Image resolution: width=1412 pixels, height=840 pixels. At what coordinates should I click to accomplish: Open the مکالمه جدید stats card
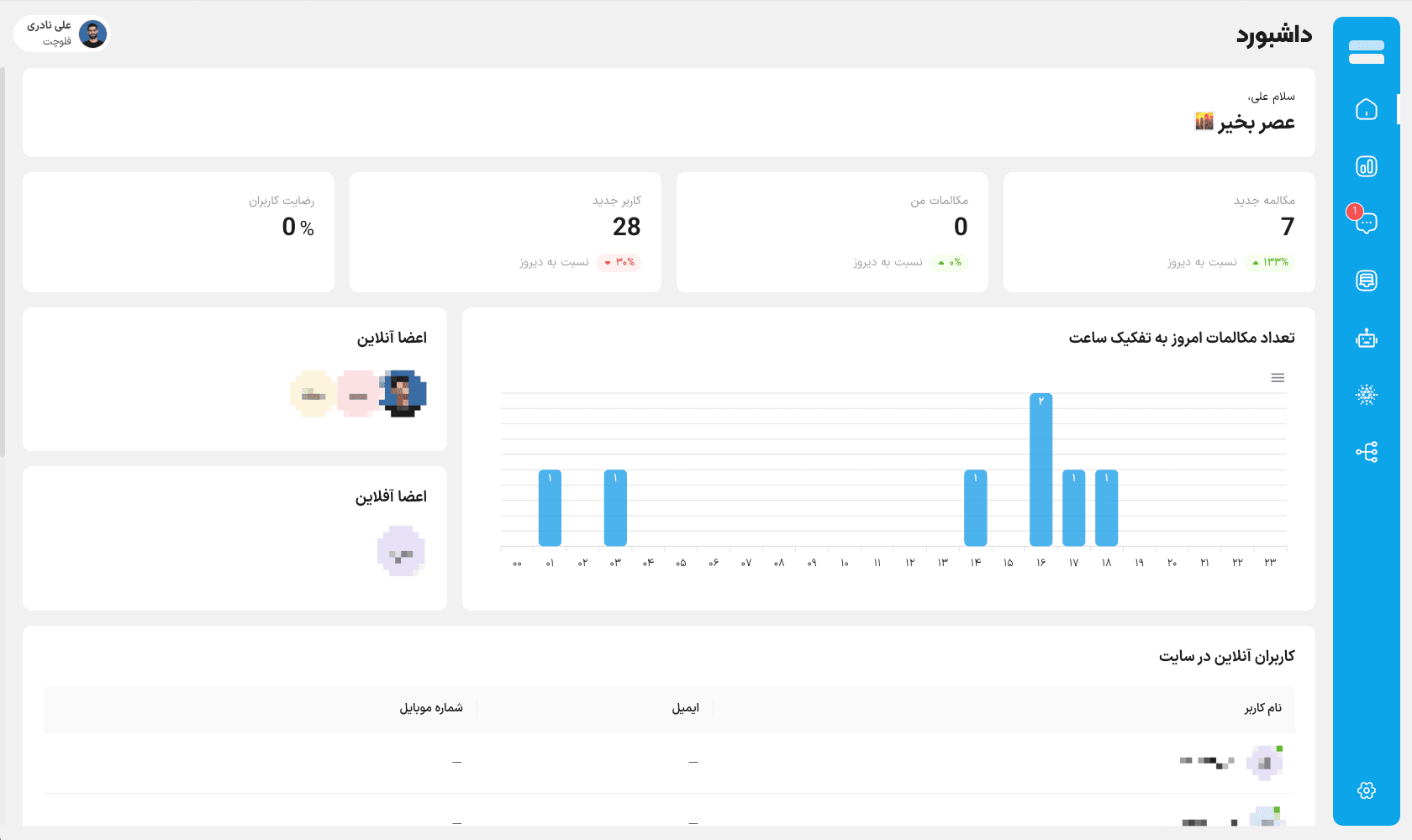pyautogui.click(x=1159, y=232)
